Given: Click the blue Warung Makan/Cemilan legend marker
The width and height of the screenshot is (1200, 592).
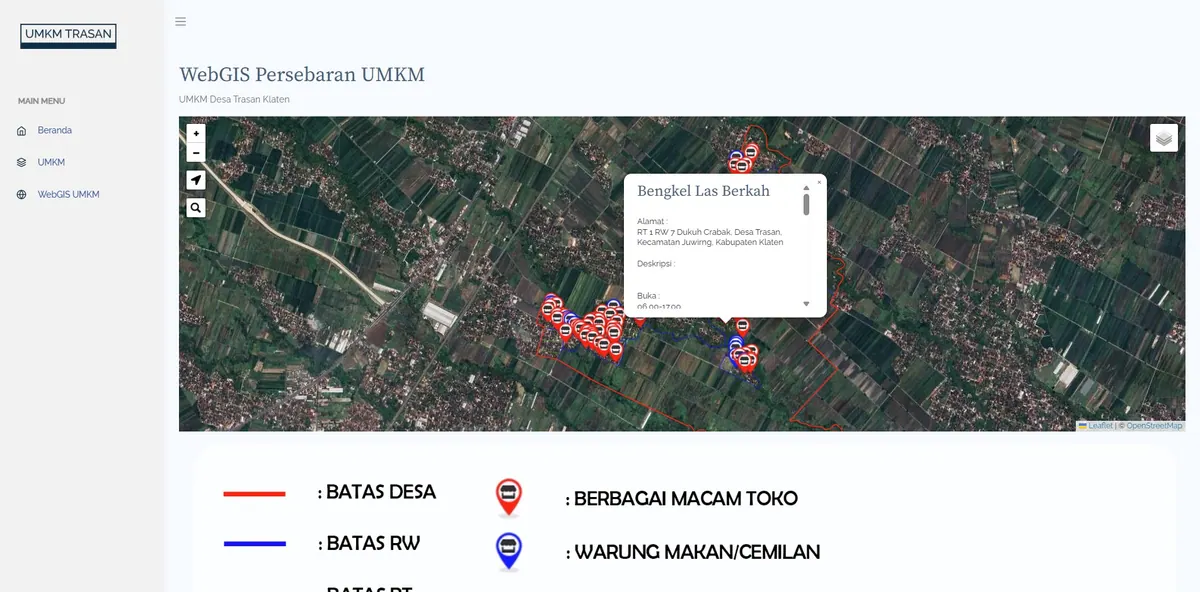Looking at the screenshot, I should tap(509, 551).
